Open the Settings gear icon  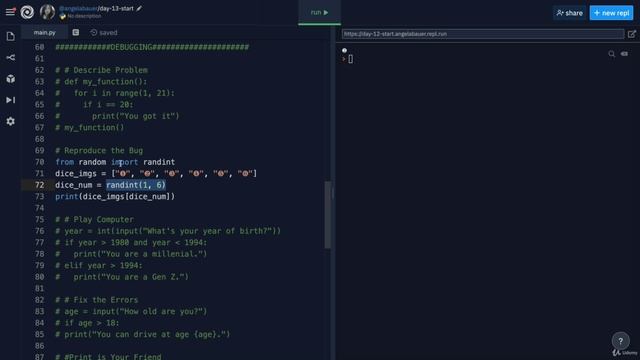point(11,121)
